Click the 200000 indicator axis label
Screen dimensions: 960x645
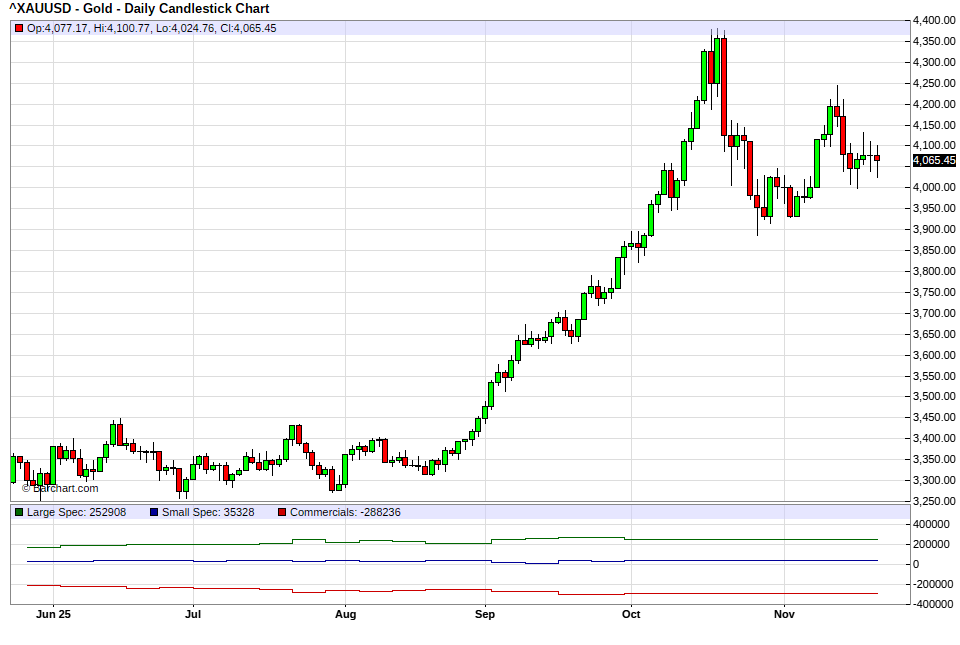[x=931, y=544]
